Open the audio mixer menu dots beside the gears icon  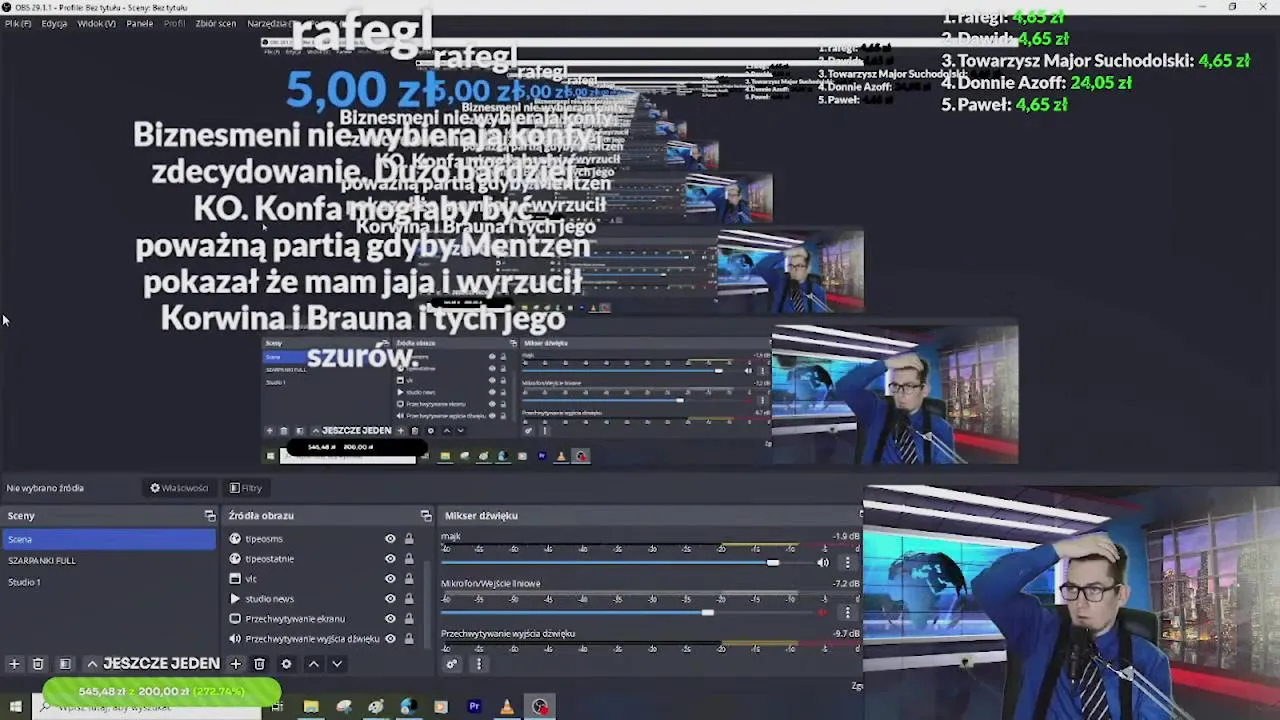478,664
